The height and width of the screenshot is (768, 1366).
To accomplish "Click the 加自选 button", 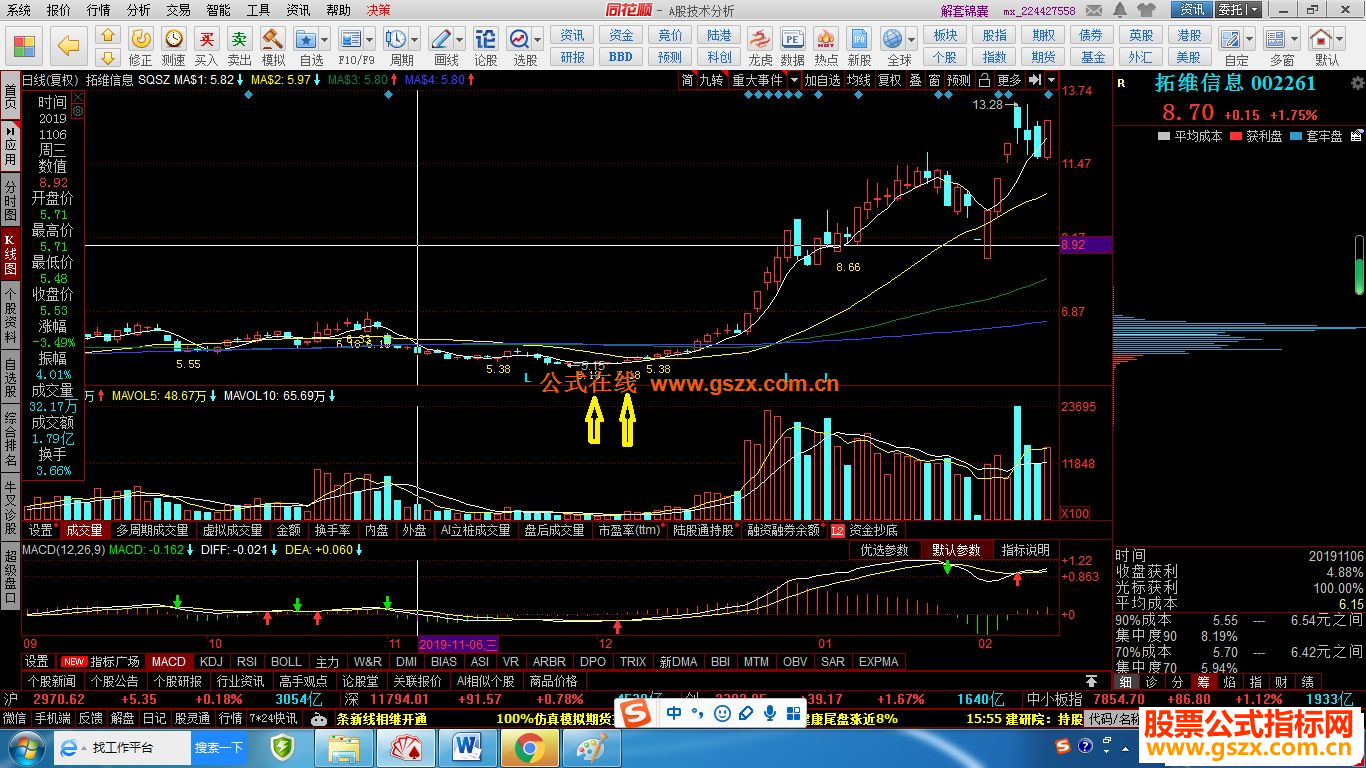I will tap(822, 80).
